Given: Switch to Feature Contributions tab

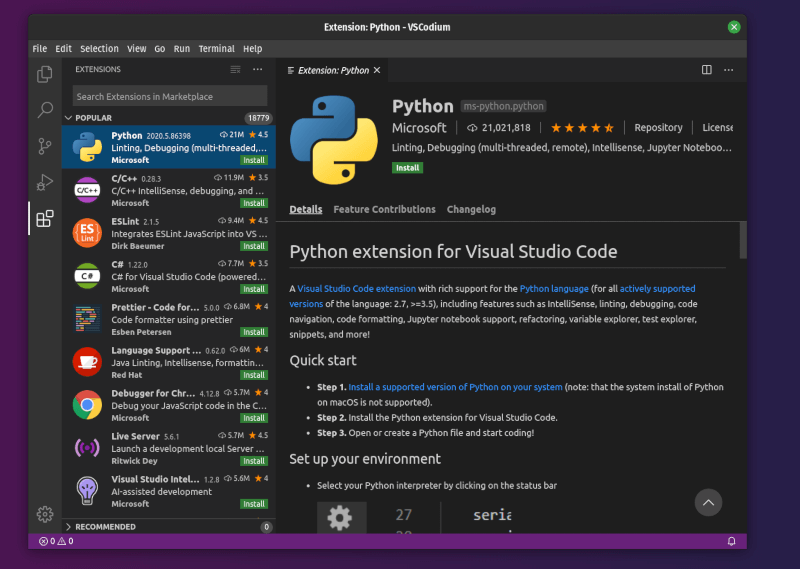Looking at the screenshot, I should point(384,209).
